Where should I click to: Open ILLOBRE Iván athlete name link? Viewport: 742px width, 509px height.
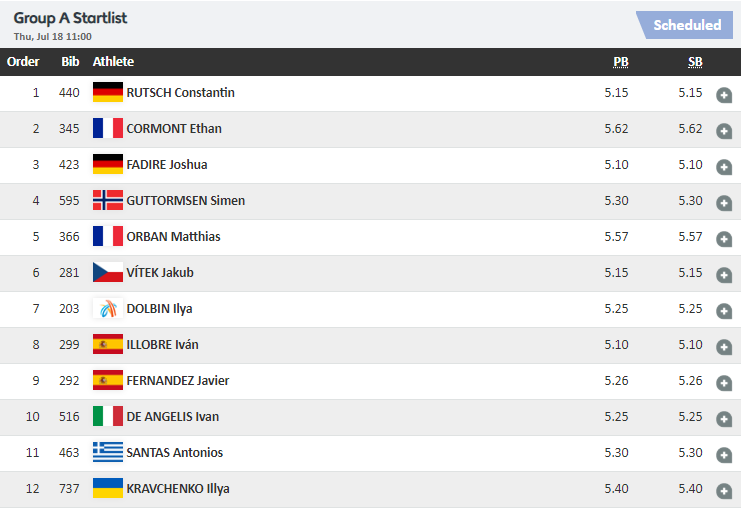pos(163,345)
